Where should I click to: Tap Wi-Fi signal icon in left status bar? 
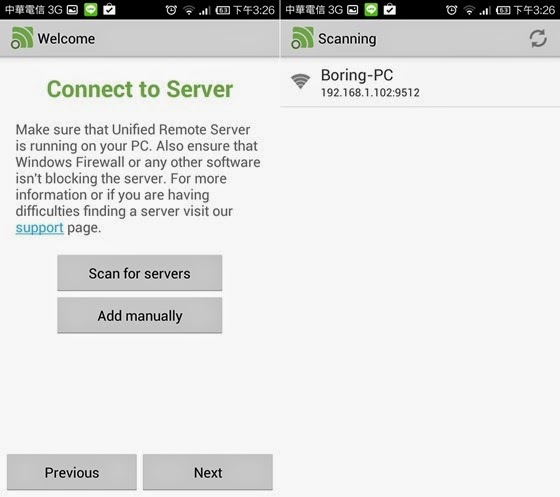189,10
